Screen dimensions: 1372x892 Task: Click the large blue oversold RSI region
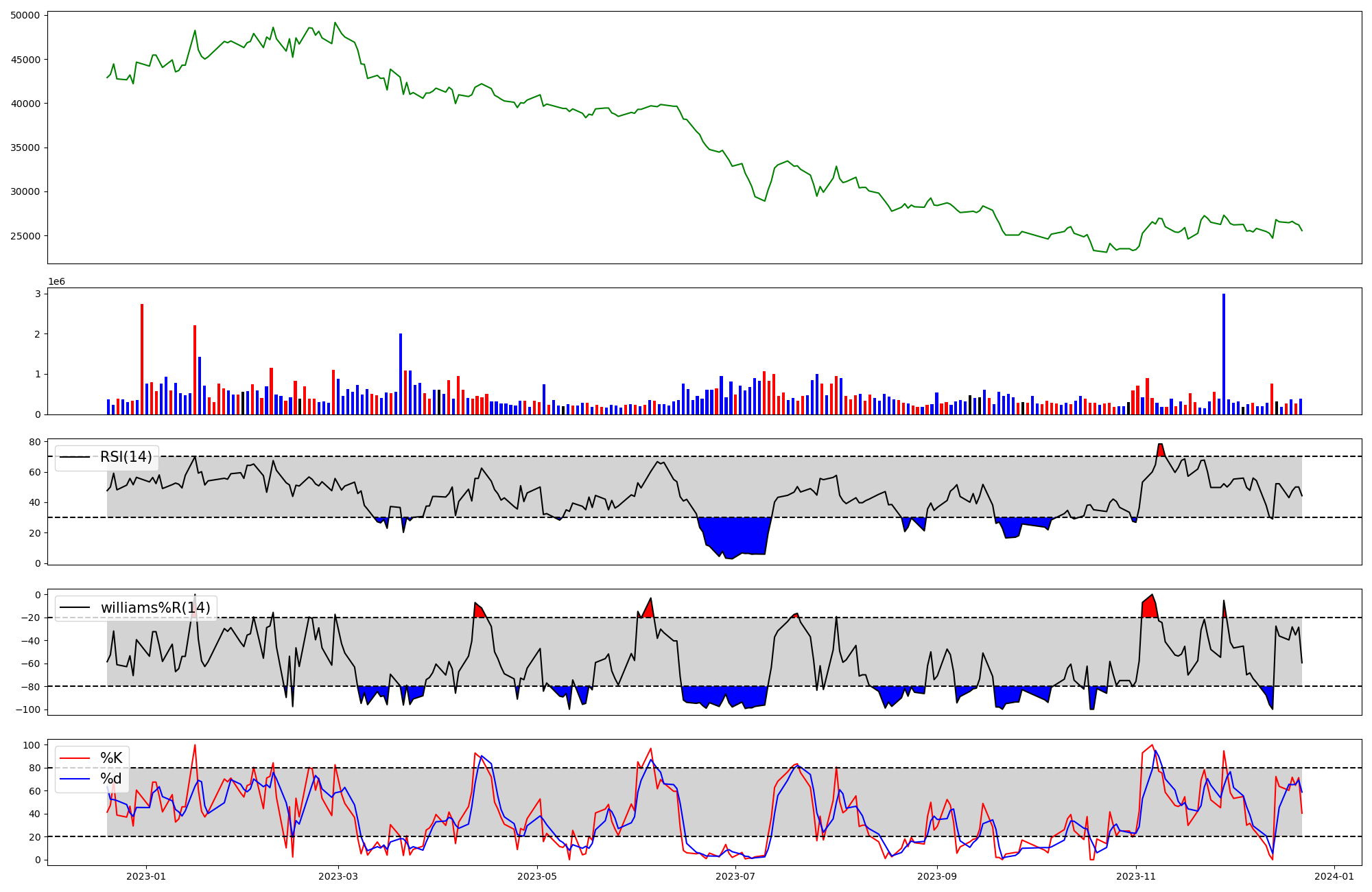[734, 535]
